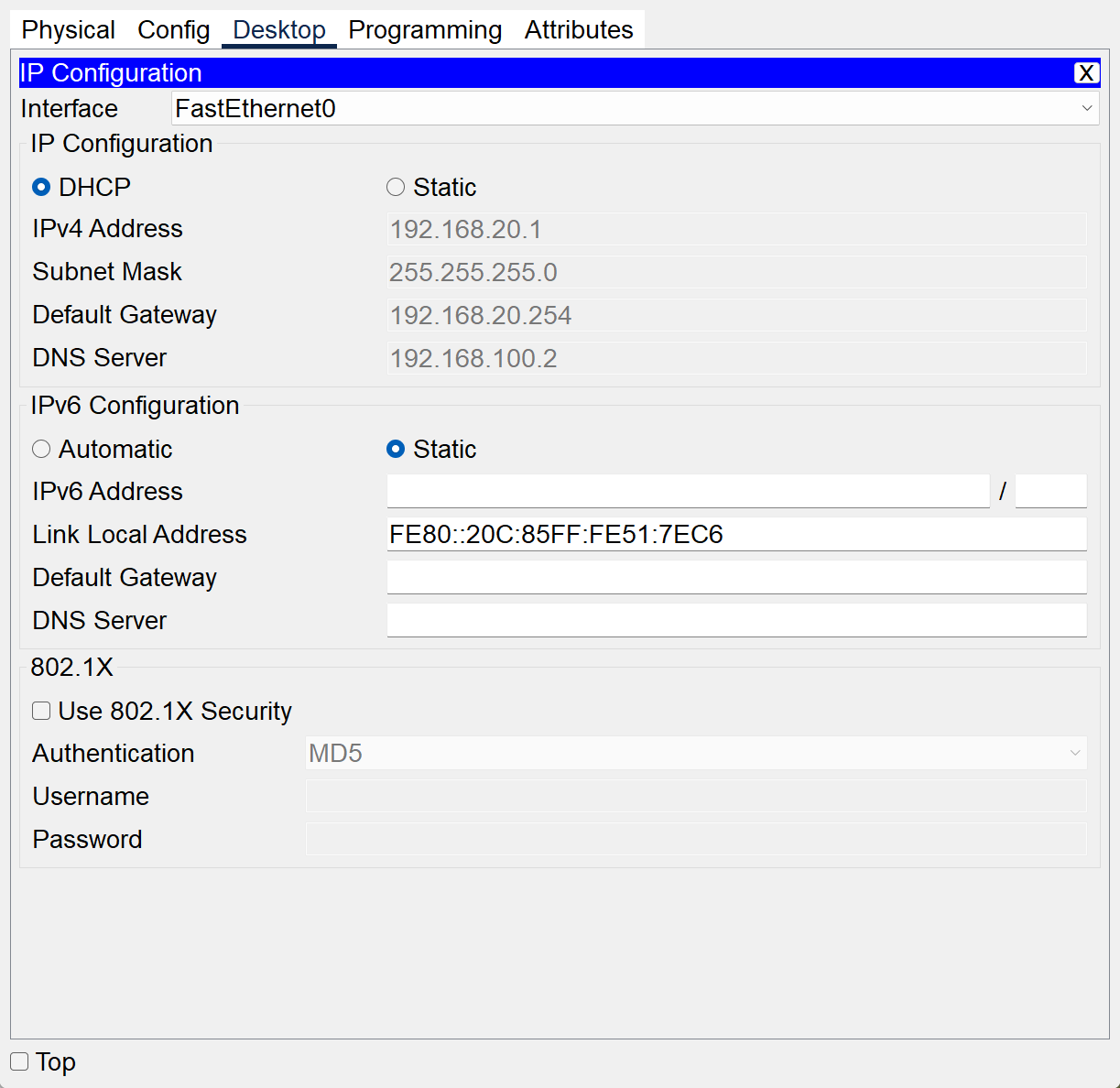Viewport: 1120px width, 1088px height.
Task: Open the Programming tab
Action: [x=424, y=29]
